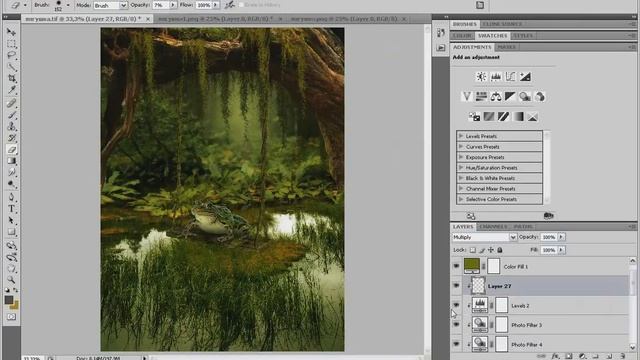
Task: Select the active Eraser tool in toolbox
Action: pos(11,150)
